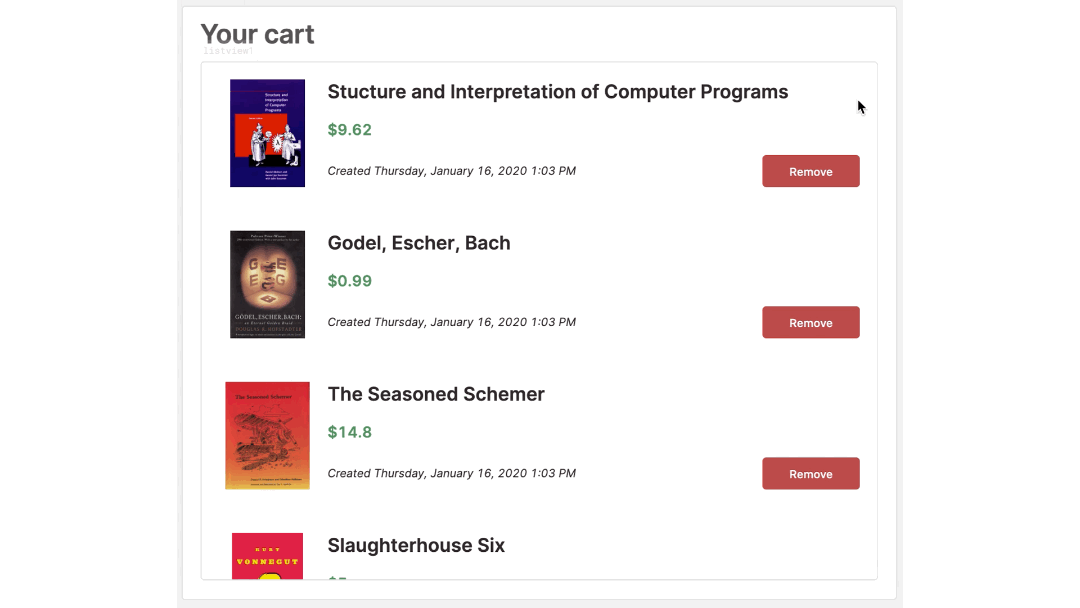1080x608 pixels.
Task: Remove Structure and Interpretation of Computer Programs
Action: point(811,171)
